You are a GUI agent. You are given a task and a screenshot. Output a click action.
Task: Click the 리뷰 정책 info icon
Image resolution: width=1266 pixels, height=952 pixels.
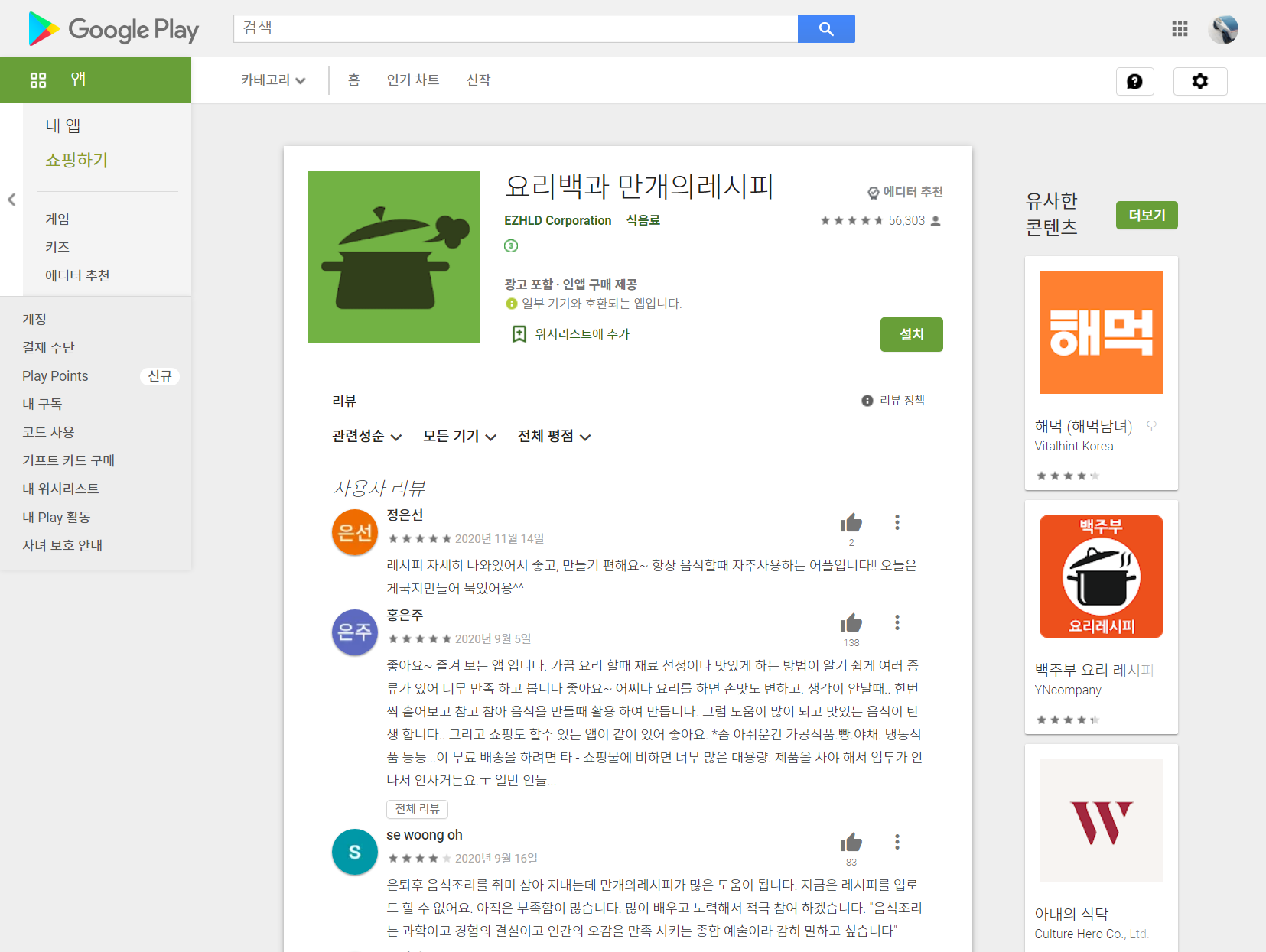pyautogui.click(x=867, y=401)
